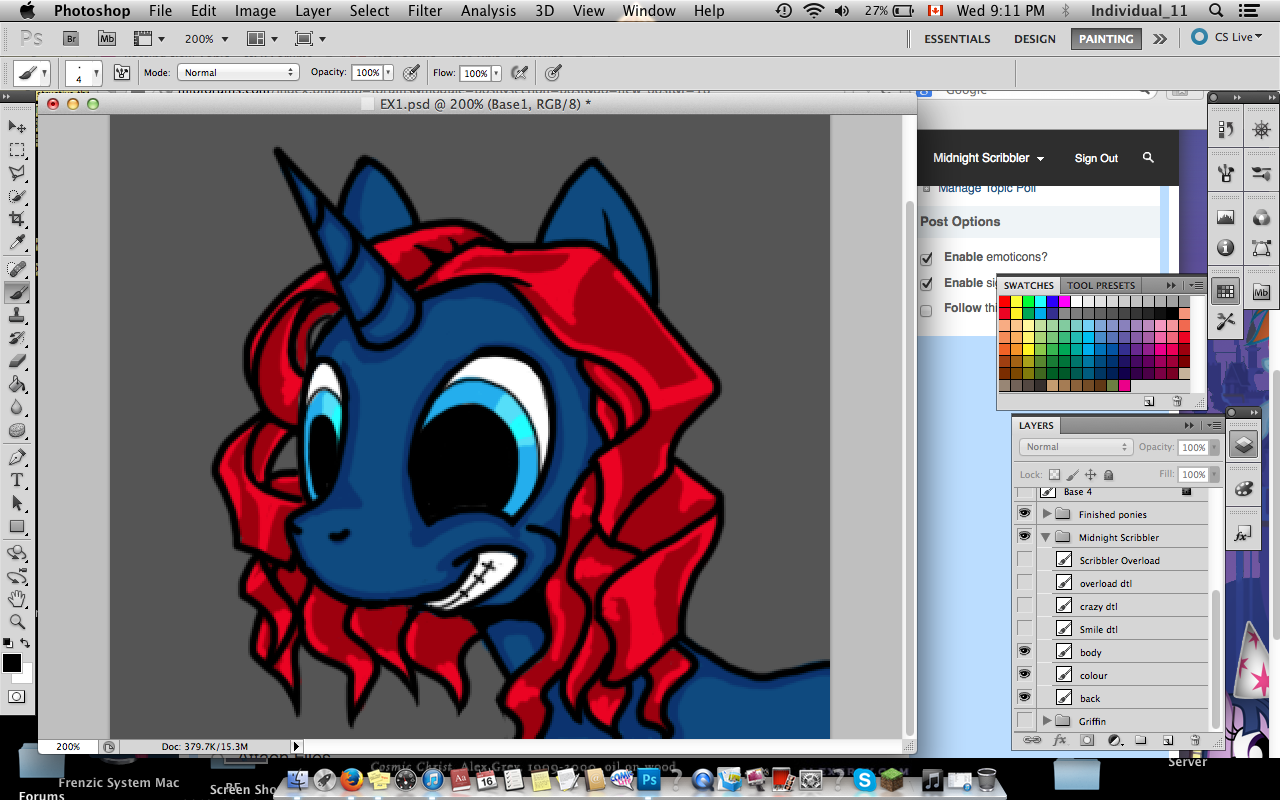
Task: Hide the Midnight Scribbler group
Action: point(1024,536)
